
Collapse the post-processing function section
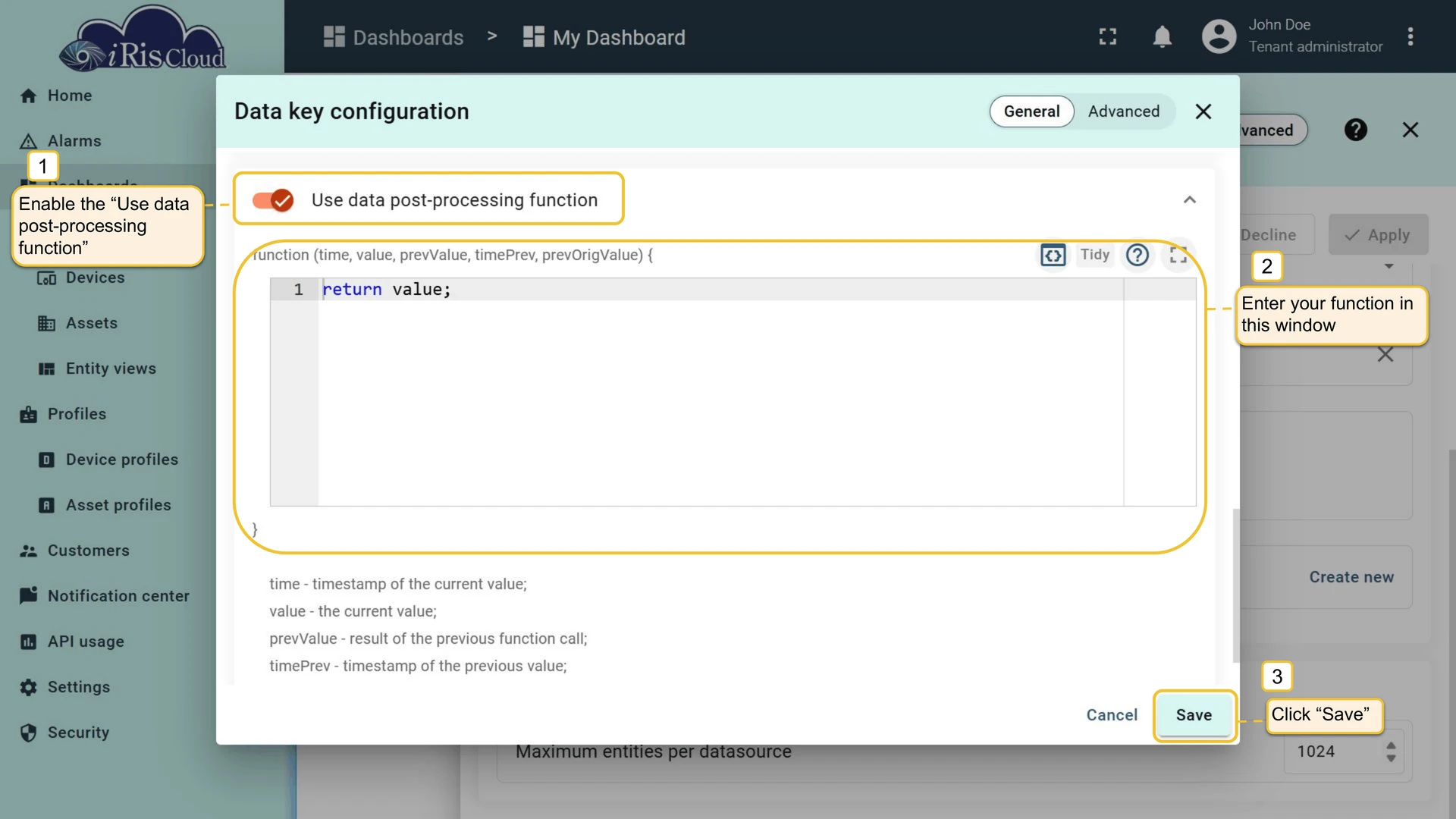pos(1189,200)
